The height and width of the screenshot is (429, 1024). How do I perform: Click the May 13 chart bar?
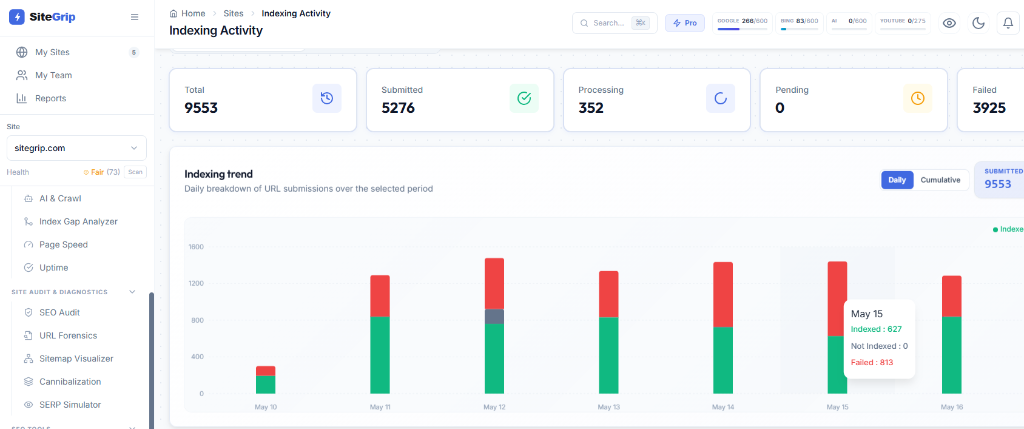(x=609, y=332)
